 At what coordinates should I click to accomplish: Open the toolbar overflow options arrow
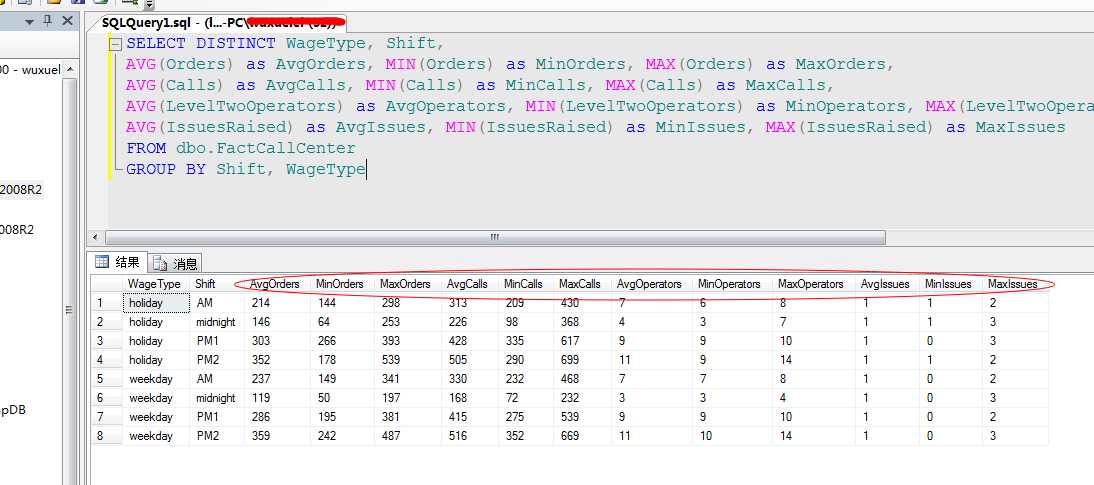coord(149,5)
